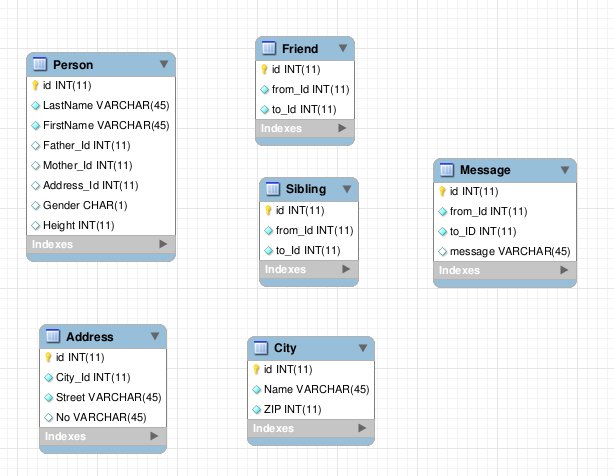This screenshot has width=614, height=476.
Task: Click the diamond icon beside Height
Action: click(36, 225)
